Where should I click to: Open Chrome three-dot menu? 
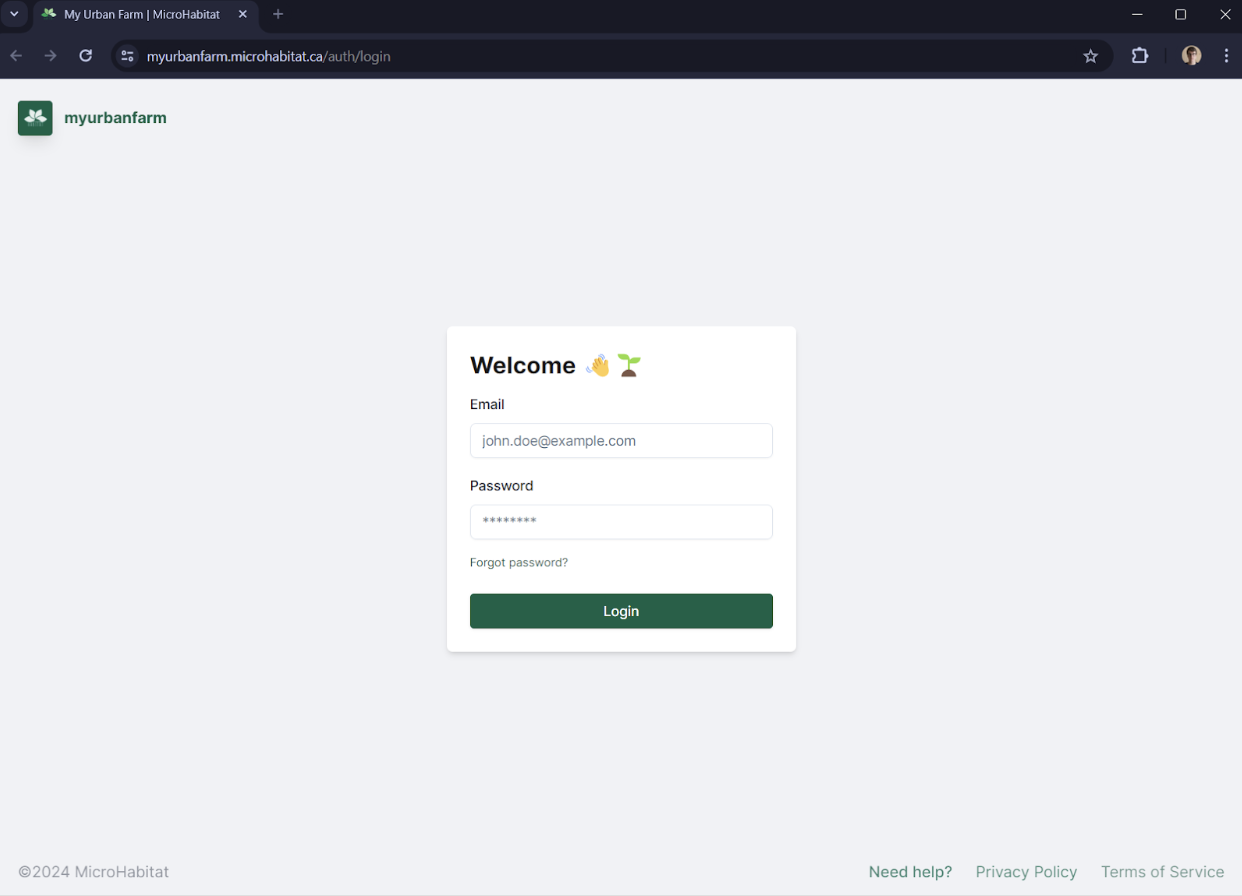(x=1226, y=56)
